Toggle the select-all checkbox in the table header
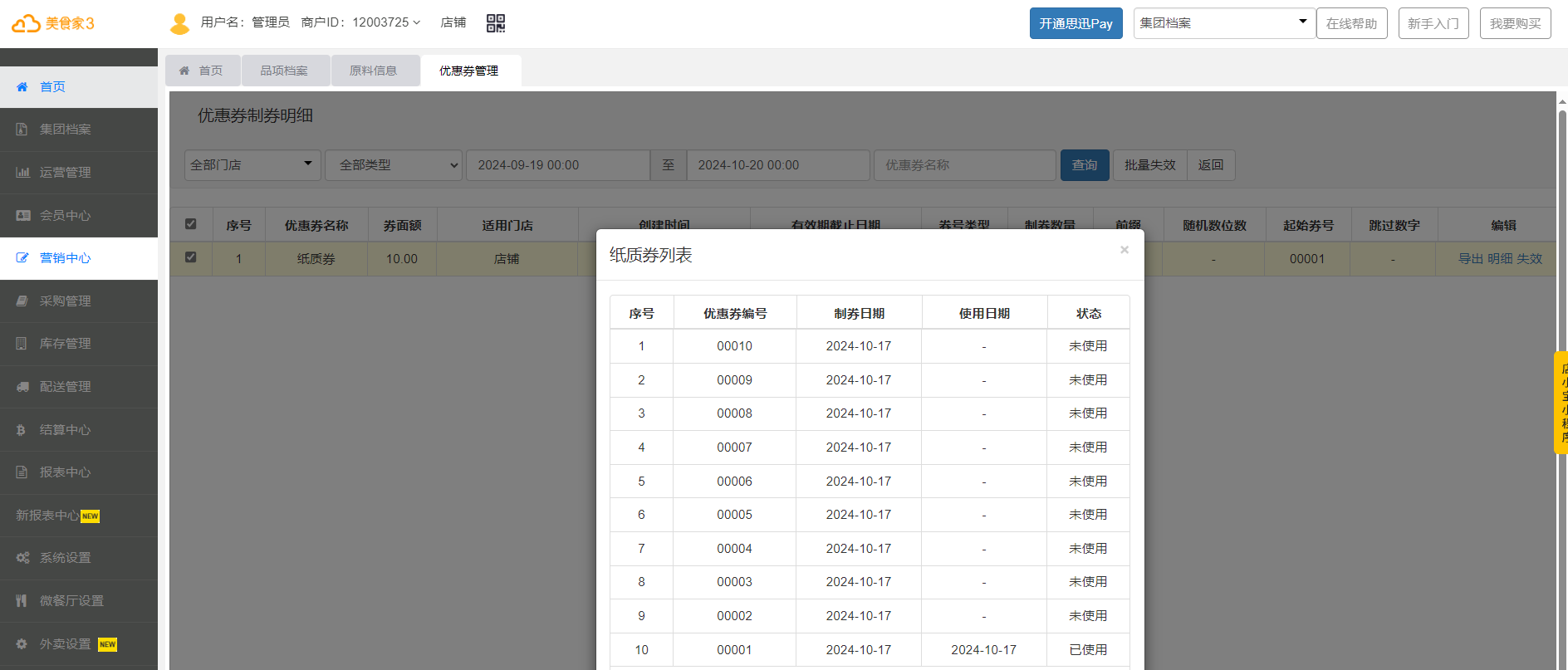Screen dimensions: 1568x670 [191, 224]
